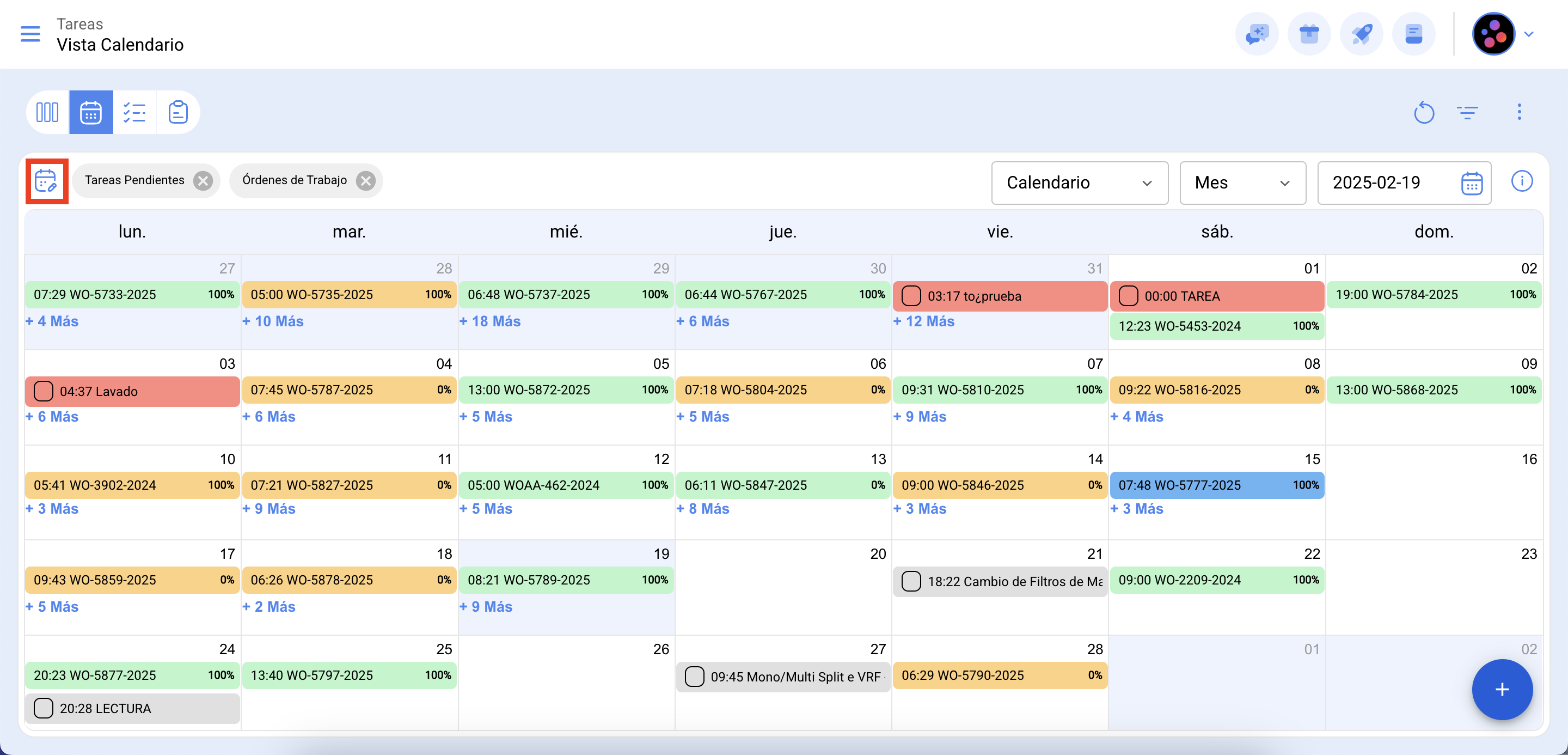Screen dimensions: 1568x755
Task: Open the clipboard tasks view
Action: coord(177,112)
